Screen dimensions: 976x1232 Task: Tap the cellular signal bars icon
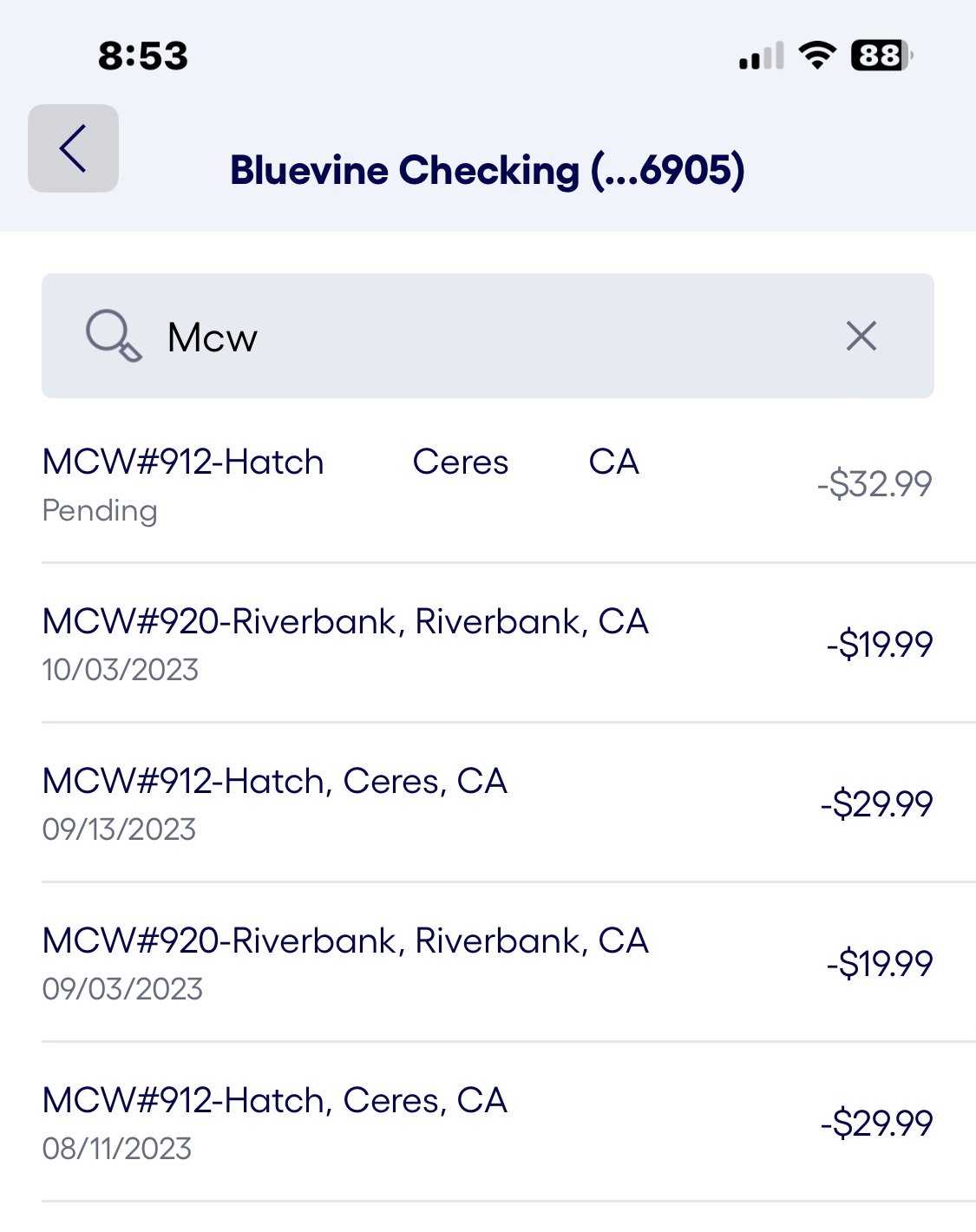pos(762,56)
